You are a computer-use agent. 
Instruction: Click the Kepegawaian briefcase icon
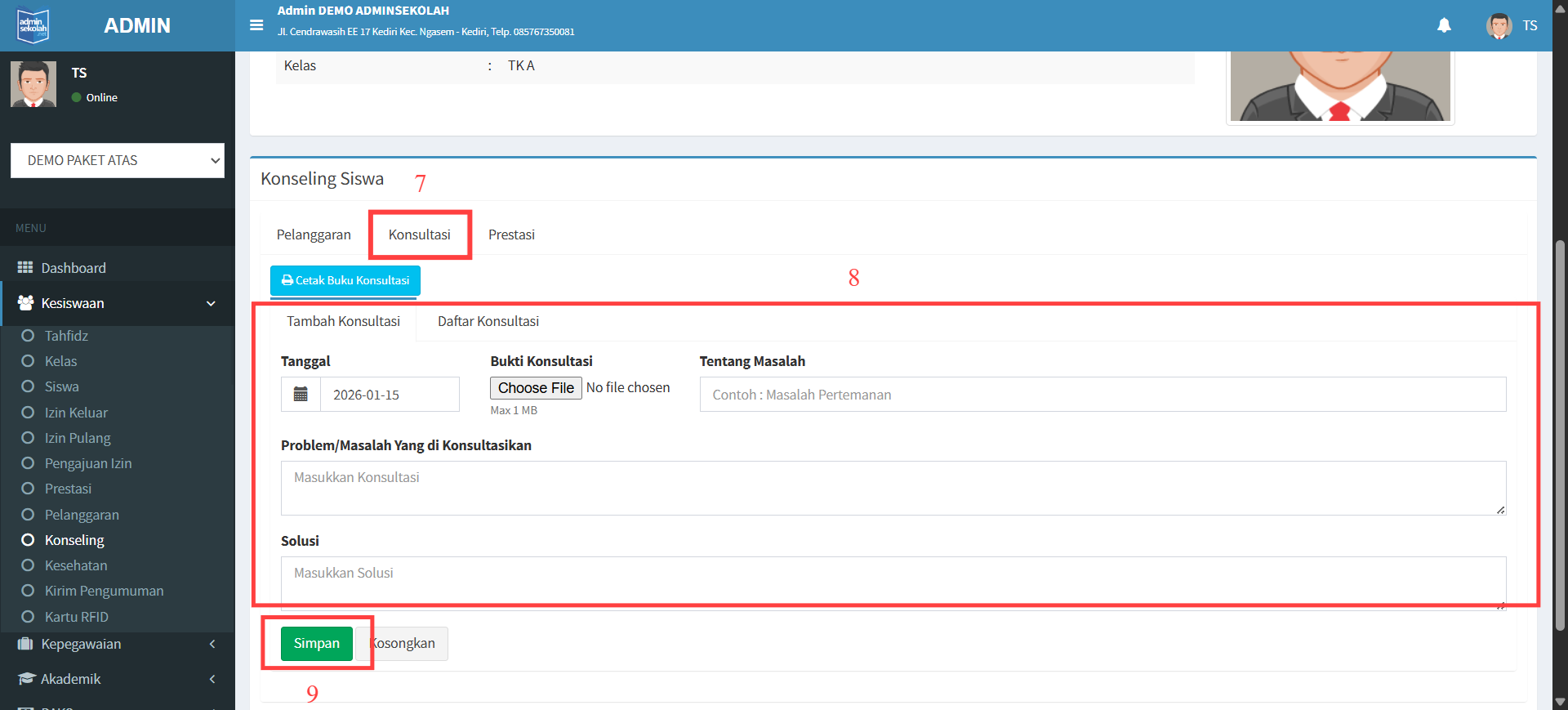(x=25, y=644)
